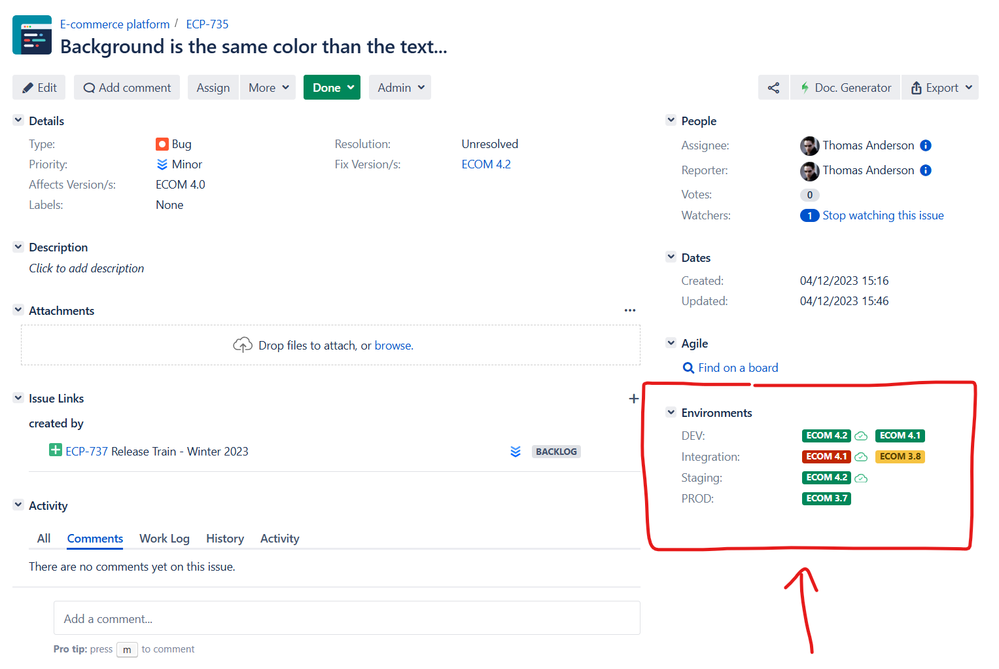Viewport: 999px width, 669px height.
Task: Click the Affects Version ECOM 4.0 value
Action: [x=180, y=185]
